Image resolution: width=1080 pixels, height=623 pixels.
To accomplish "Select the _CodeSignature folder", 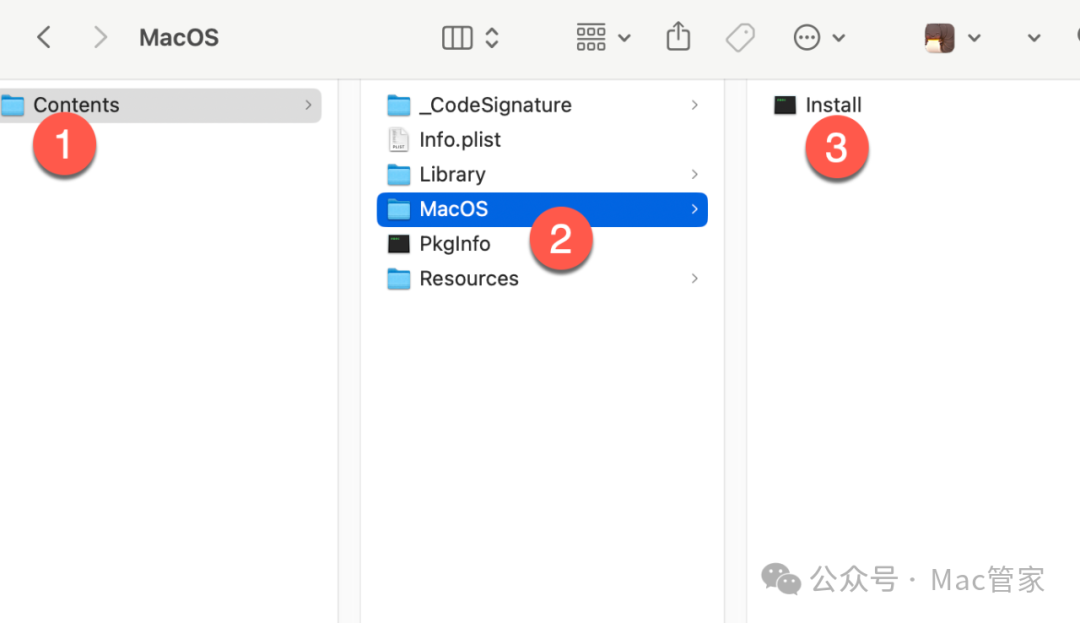I will click(542, 105).
